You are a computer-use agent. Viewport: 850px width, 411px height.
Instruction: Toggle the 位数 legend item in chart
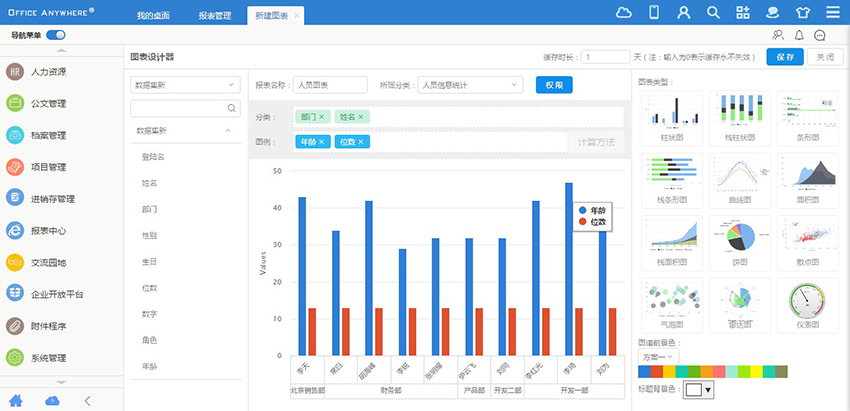(x=591, y=221)
